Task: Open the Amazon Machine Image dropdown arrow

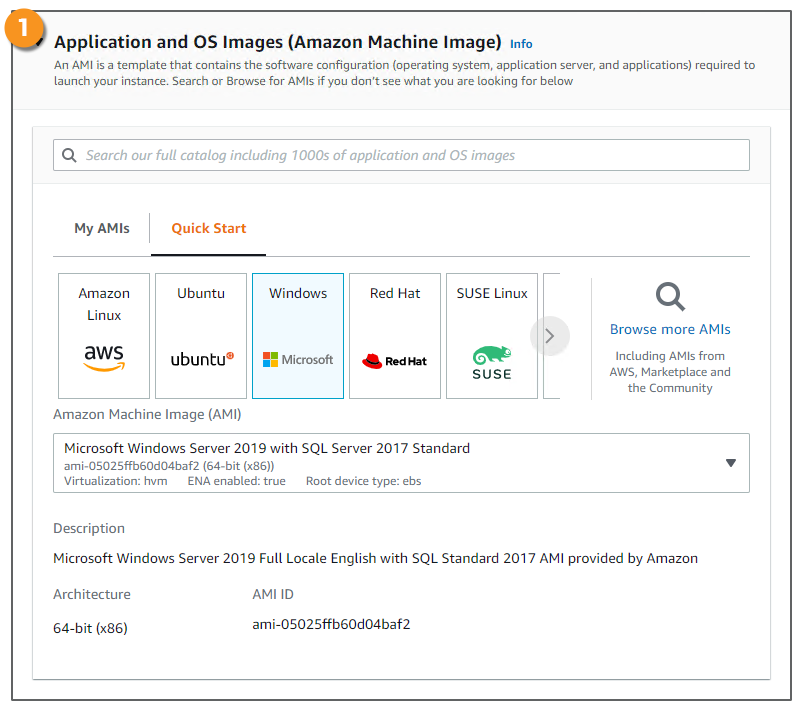Action: coord(730,463)
